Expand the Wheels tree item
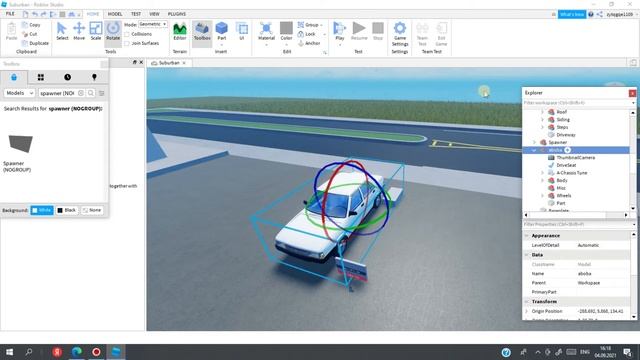 coord(542,196)
